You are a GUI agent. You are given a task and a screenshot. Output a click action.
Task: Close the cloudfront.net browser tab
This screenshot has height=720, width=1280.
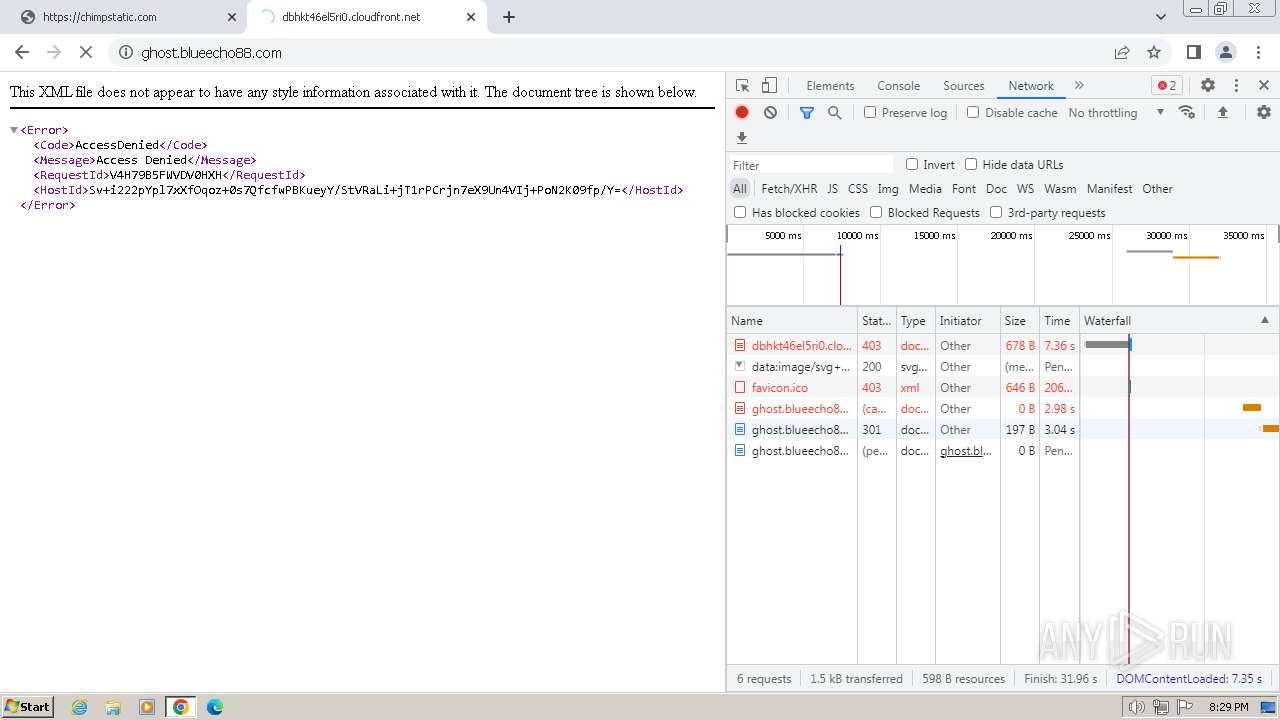(x=472, y=17)
